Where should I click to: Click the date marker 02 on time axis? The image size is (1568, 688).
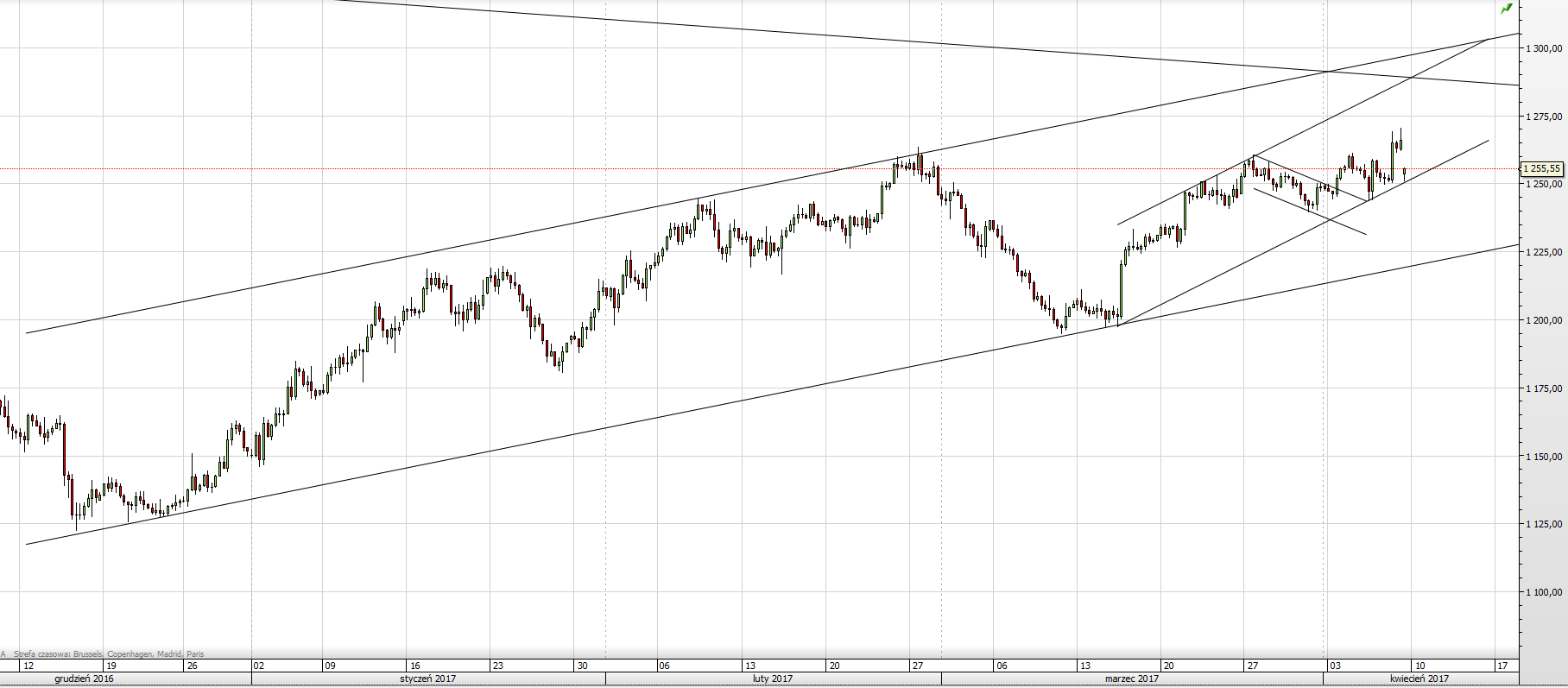(259, 666)
